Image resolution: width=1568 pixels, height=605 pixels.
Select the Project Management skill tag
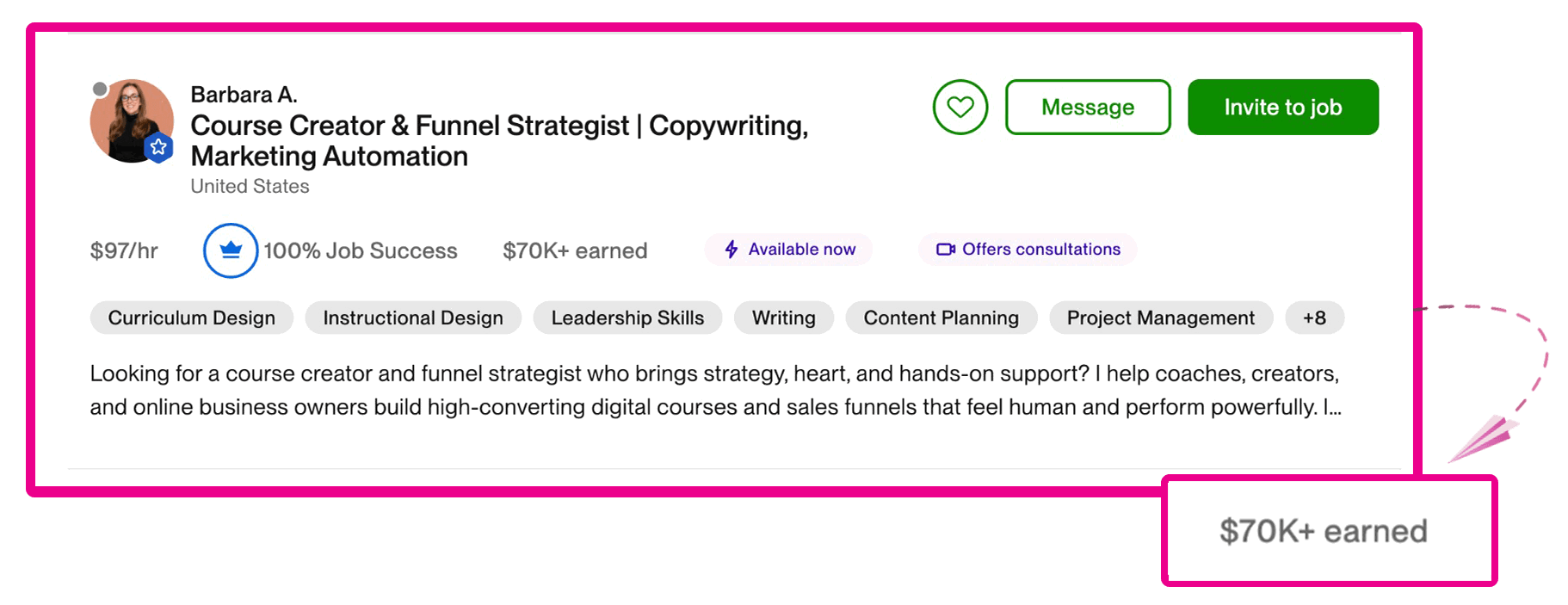pyautogui.click(x=1161, y=318)
